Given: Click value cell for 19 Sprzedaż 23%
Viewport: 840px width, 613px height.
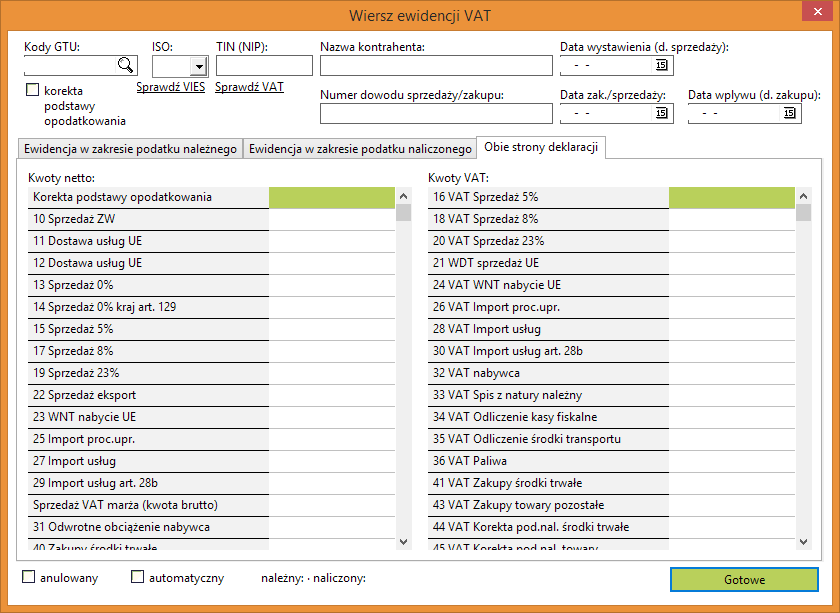Looking at the screenshot, I should coord(332,373).
